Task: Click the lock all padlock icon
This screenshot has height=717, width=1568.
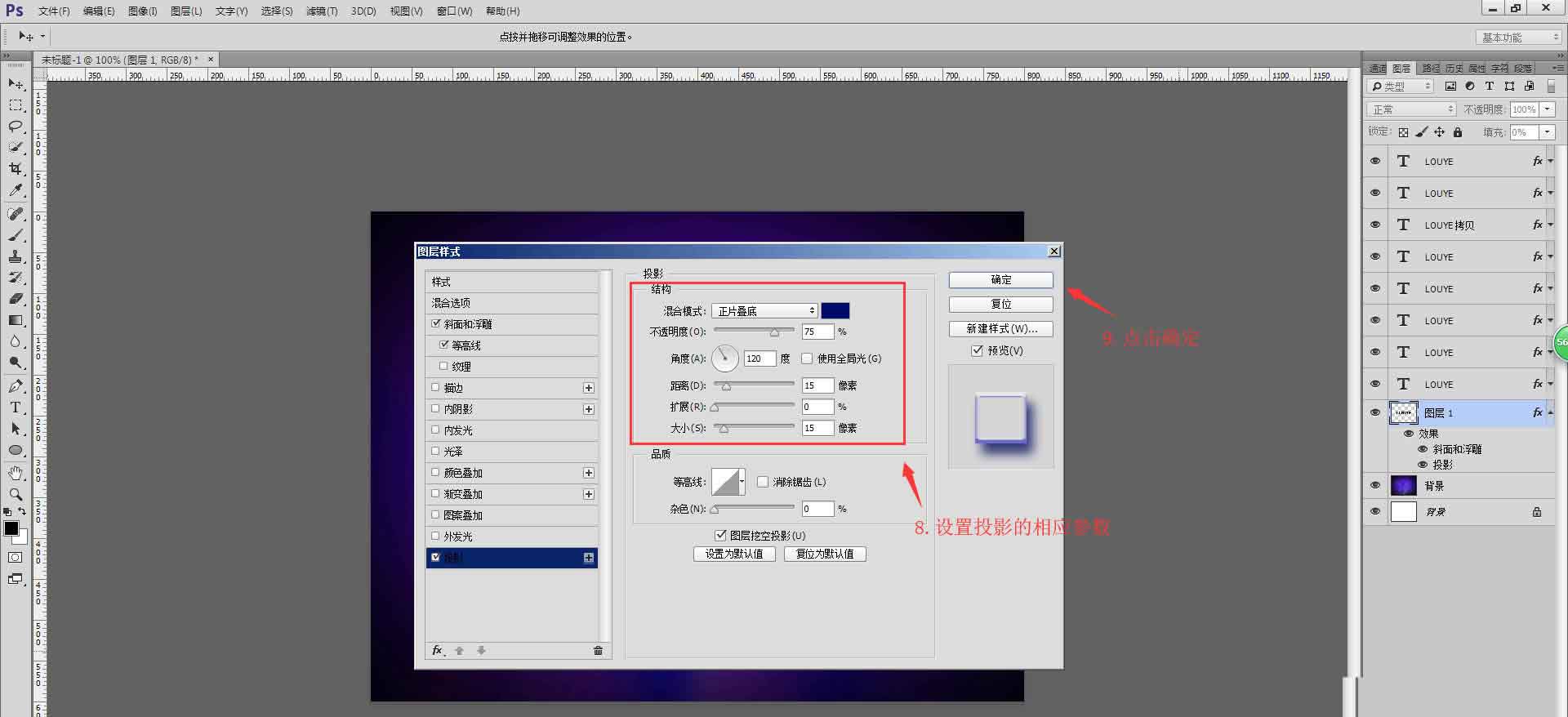Action: (1458, 131)
